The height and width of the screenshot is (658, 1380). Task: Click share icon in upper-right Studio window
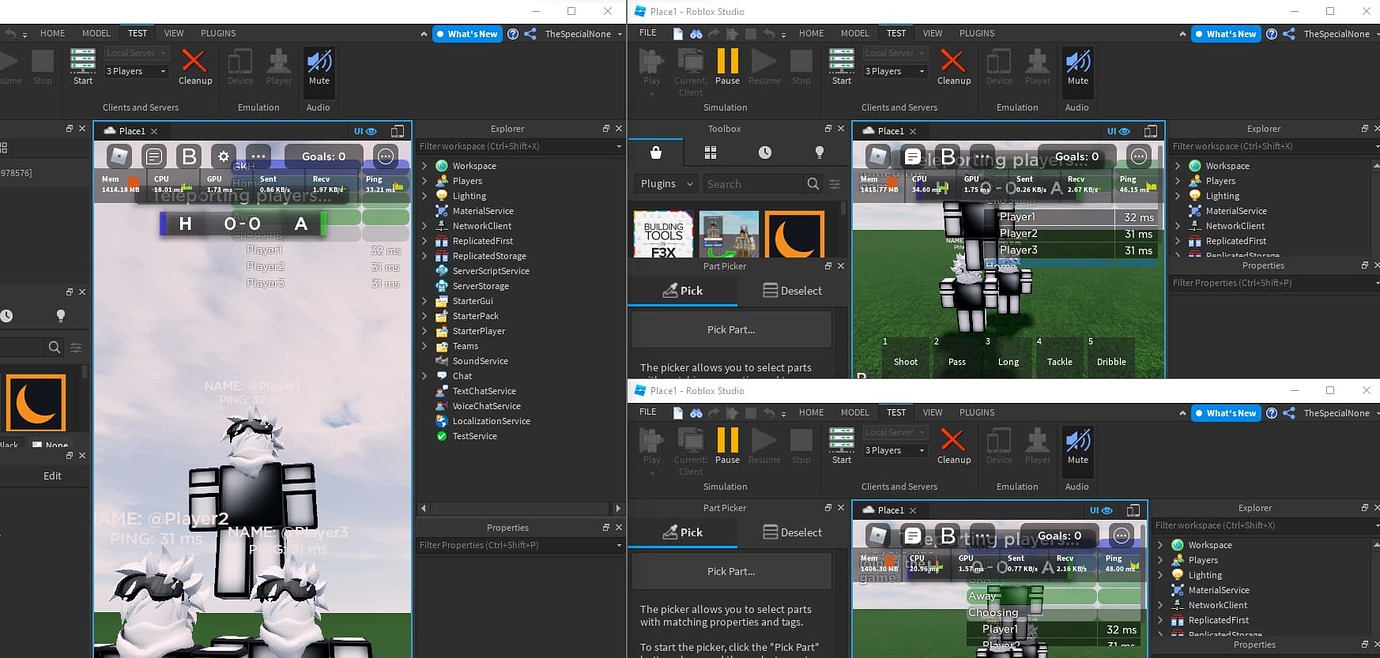(x=1289, y=34)
